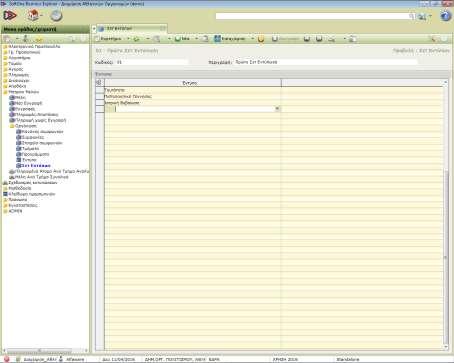454x363 pixels.
Task: Click the Περιγραφή input field
Action: [325, 62]
